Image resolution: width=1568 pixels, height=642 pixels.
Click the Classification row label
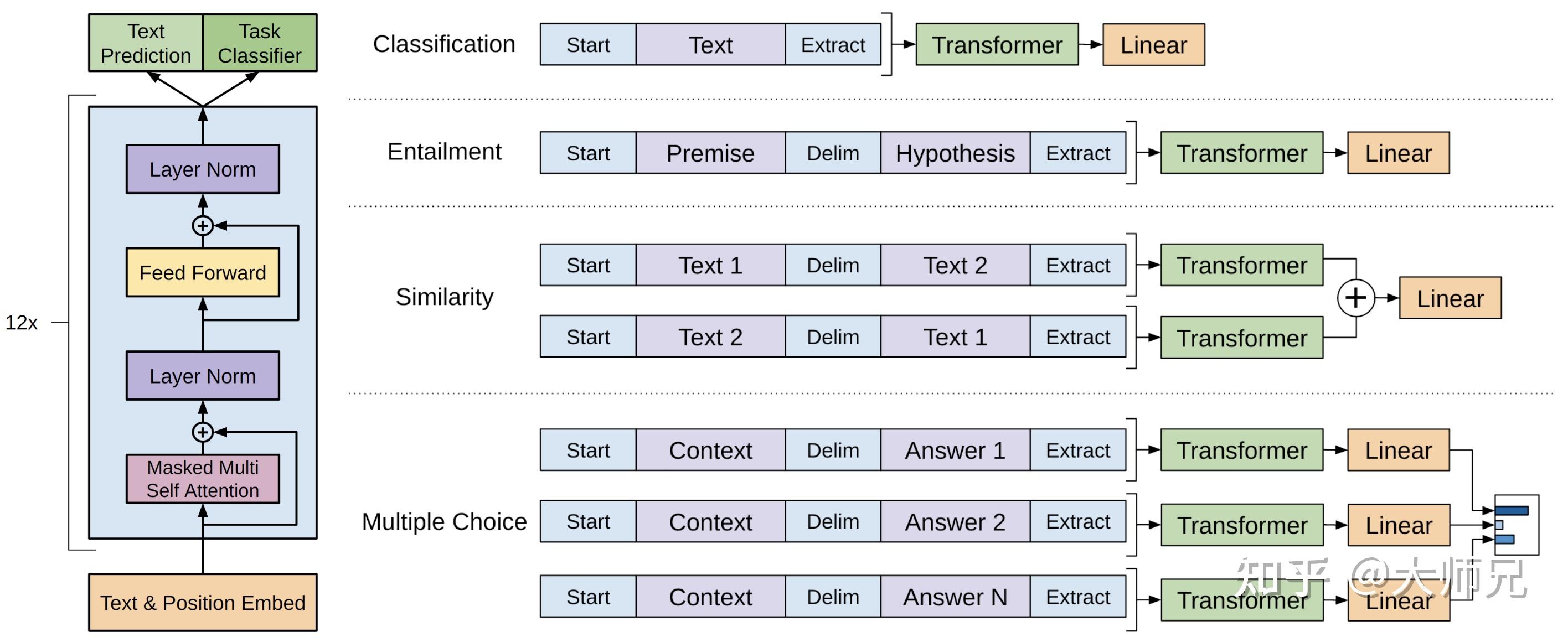pyautogui.click(x=443, y=44)
